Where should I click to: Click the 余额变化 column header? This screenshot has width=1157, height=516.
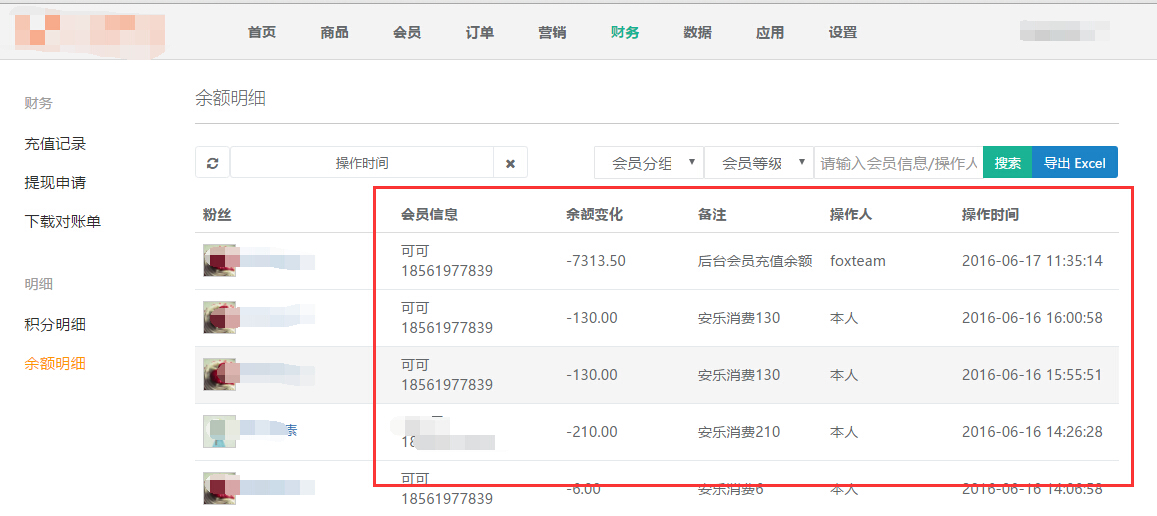(x=595, y=215)
